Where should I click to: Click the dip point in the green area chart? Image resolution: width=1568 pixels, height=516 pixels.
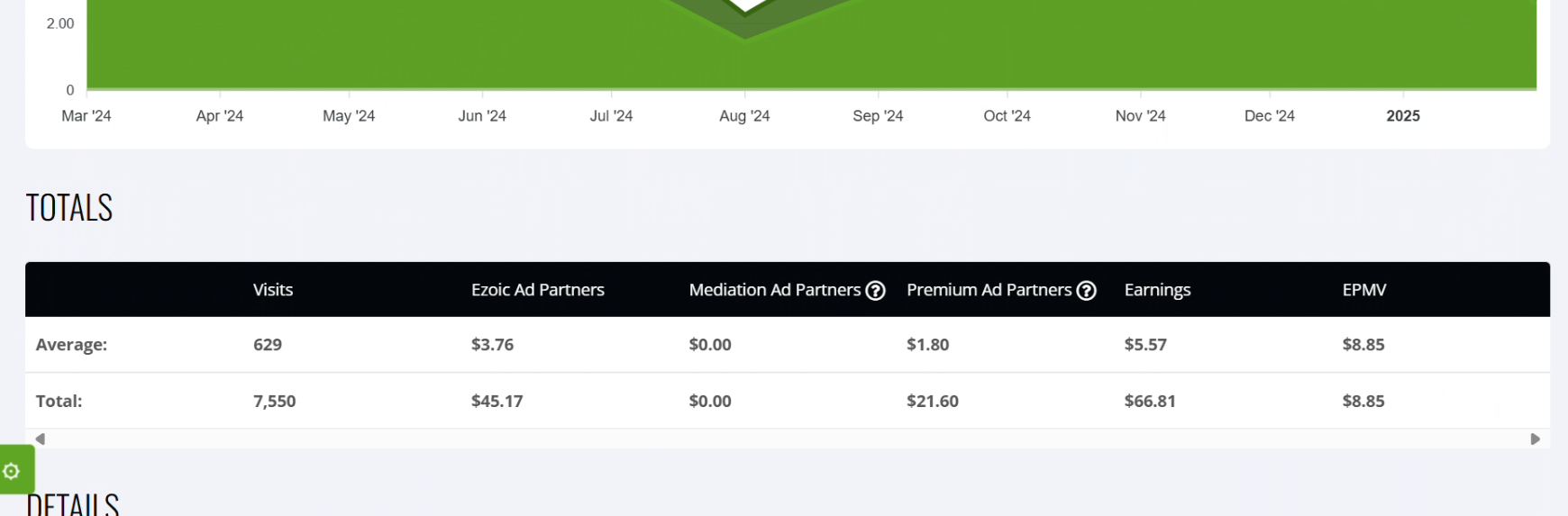coord(745,38)
